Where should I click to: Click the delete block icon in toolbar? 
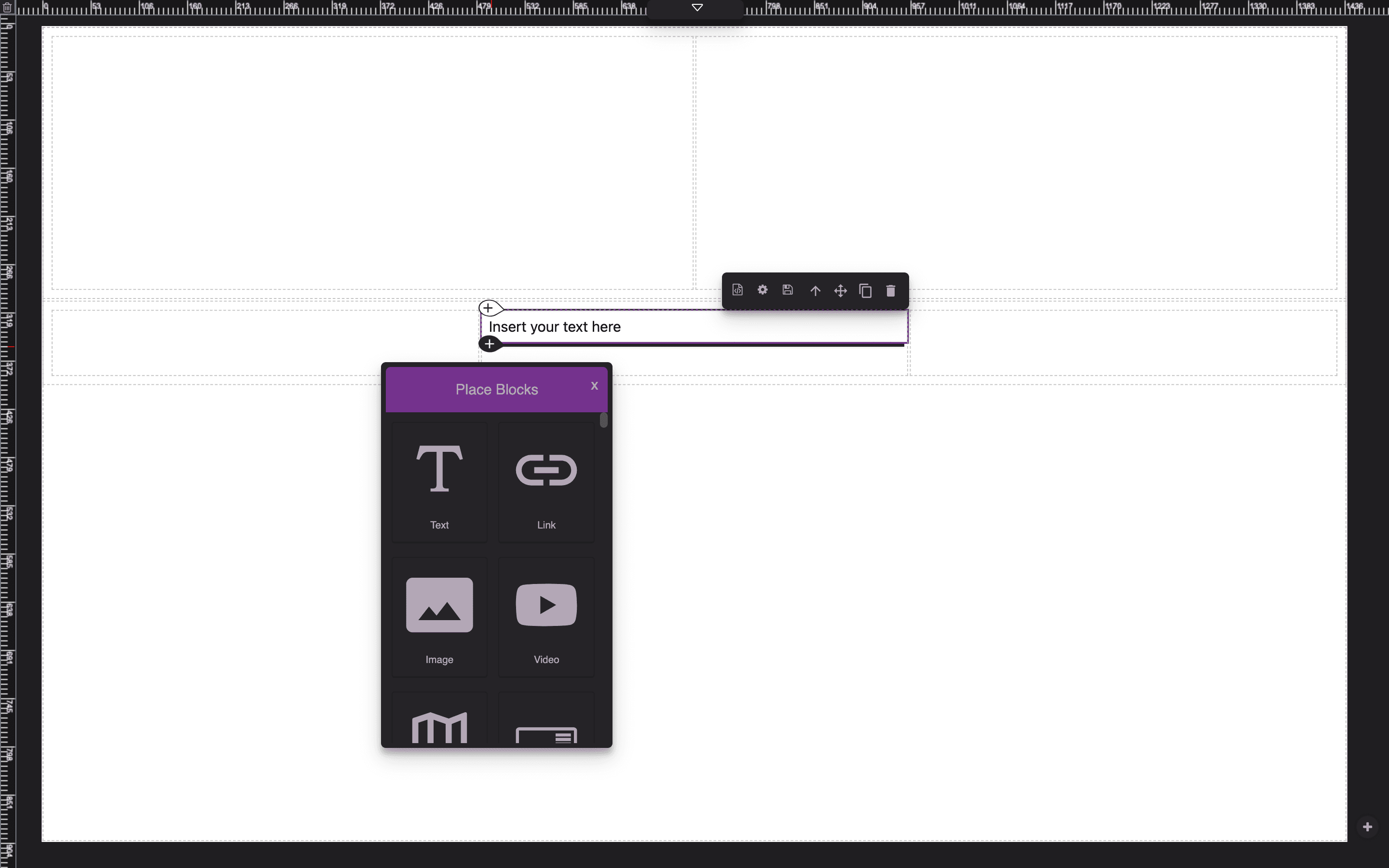click(890, 291)
